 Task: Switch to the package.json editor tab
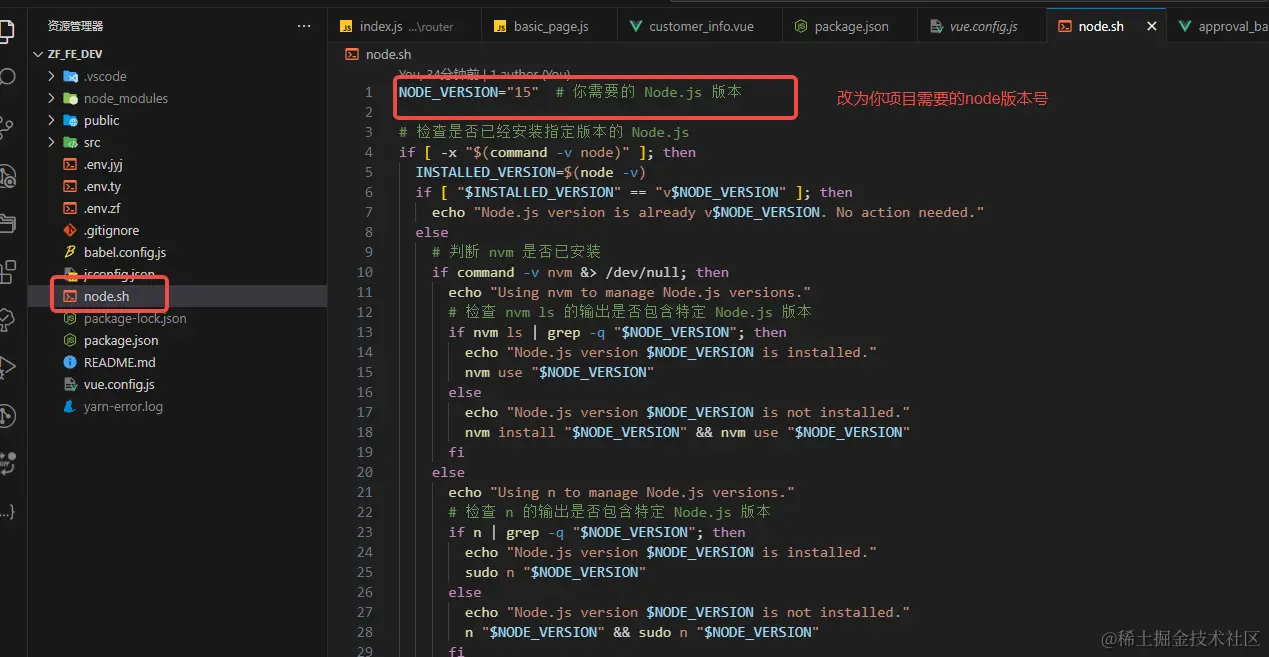pos(850,26)
